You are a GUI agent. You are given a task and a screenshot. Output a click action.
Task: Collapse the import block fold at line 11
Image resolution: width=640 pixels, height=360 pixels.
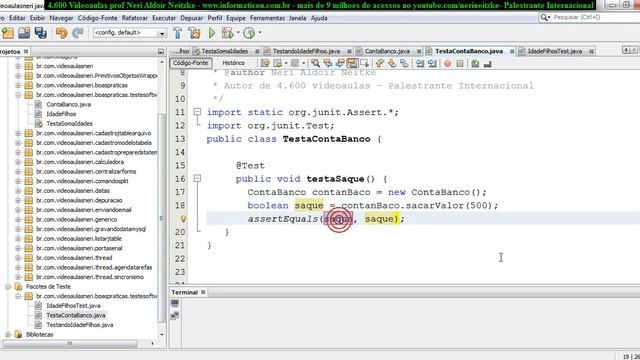click(x=197, y=112)
